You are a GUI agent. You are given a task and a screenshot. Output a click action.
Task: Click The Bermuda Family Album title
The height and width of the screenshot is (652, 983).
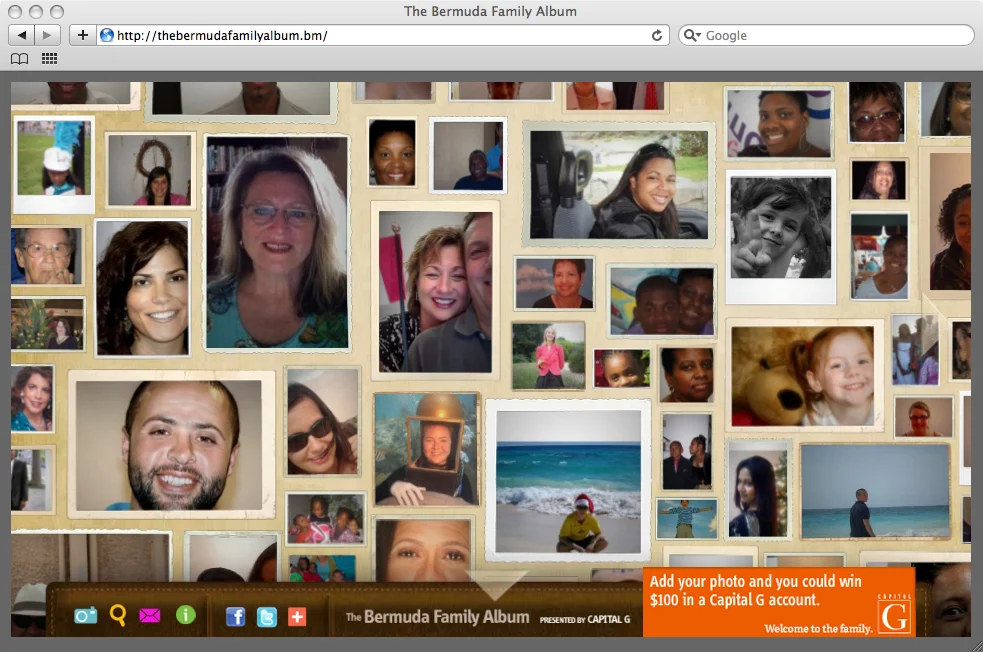438,617
